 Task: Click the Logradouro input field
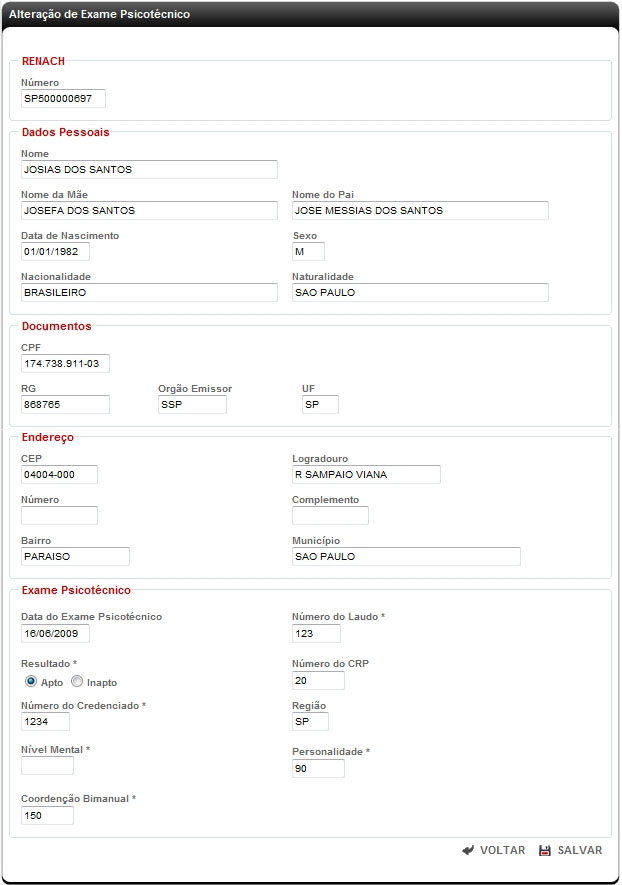(x=366, y=474)
